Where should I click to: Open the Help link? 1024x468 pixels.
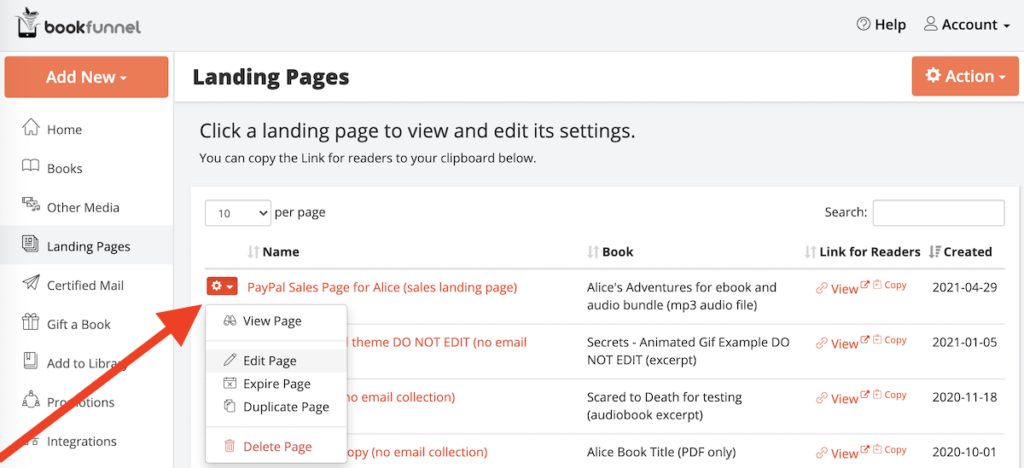coord(881,25)
